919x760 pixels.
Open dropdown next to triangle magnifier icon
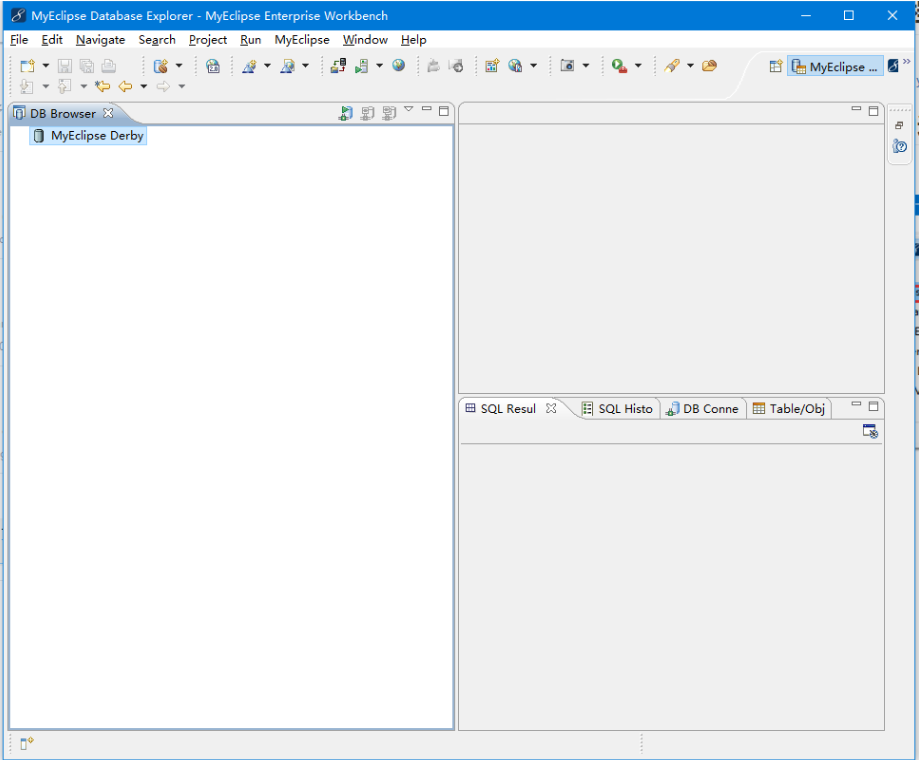click(x=305, y=66)
